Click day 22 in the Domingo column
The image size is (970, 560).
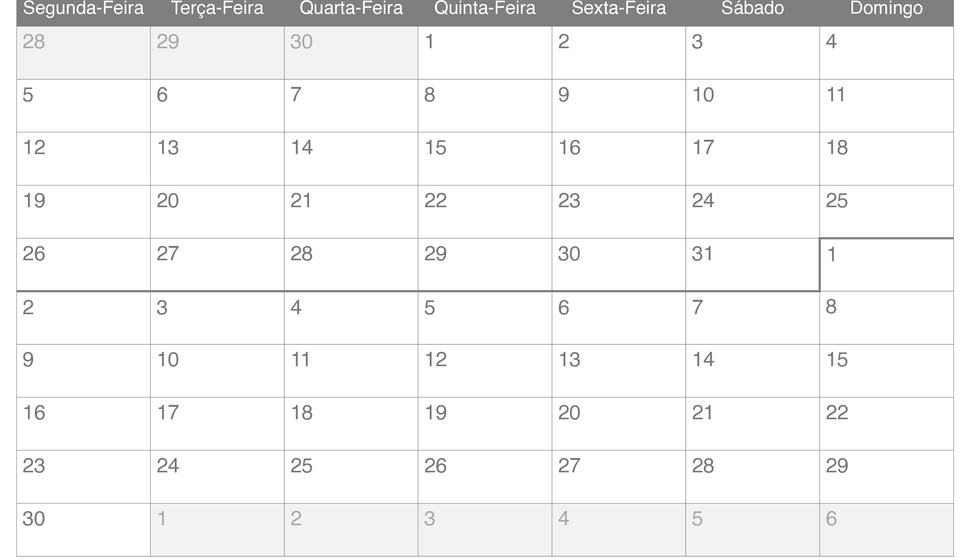pos(886,424)
